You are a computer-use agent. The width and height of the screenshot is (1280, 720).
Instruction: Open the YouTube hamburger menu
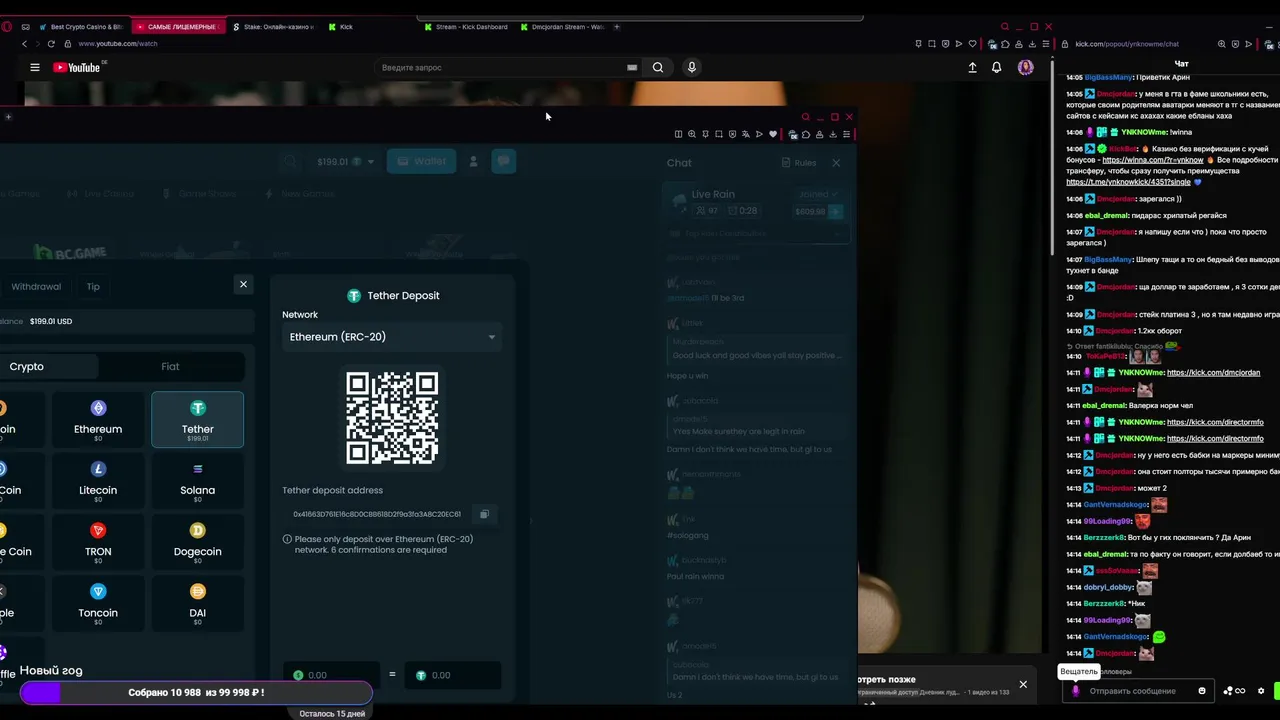(34, 67)
